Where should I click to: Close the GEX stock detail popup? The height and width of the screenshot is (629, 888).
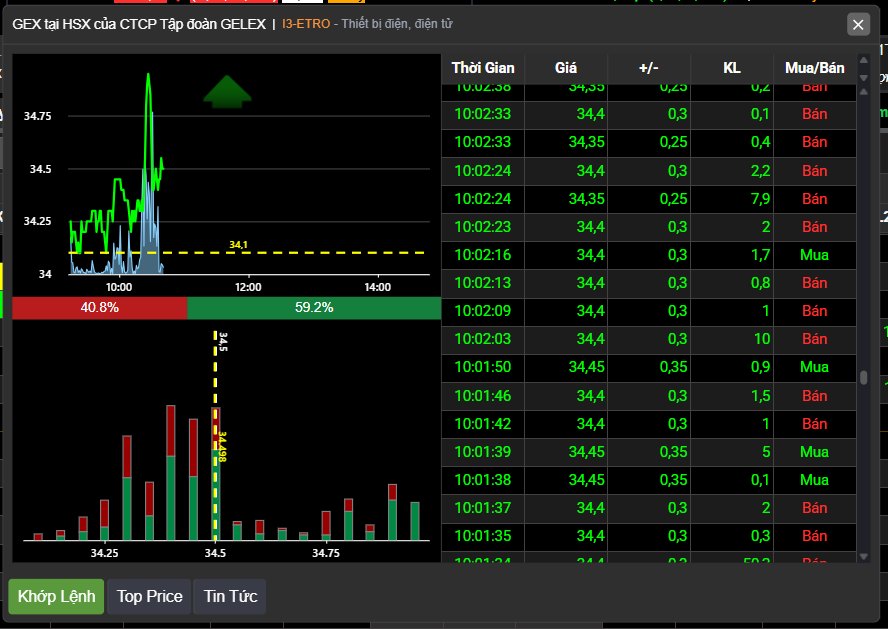(858, 24)
